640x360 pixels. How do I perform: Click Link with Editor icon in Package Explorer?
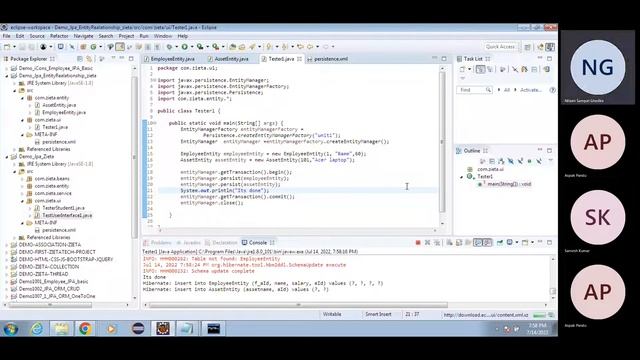click(x=89, y=59)
